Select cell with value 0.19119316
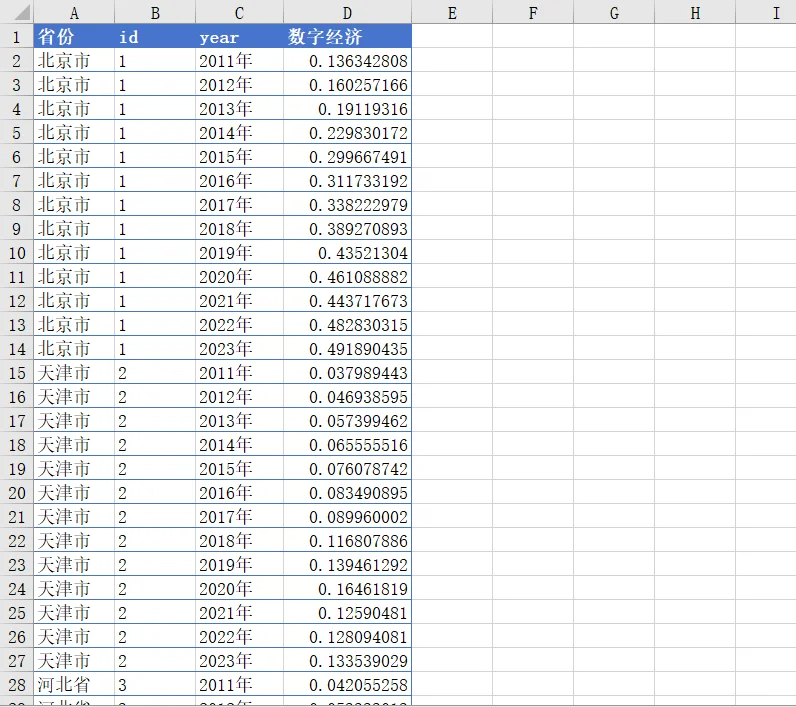This screenshot has width=796, height=707. [347, 109]
